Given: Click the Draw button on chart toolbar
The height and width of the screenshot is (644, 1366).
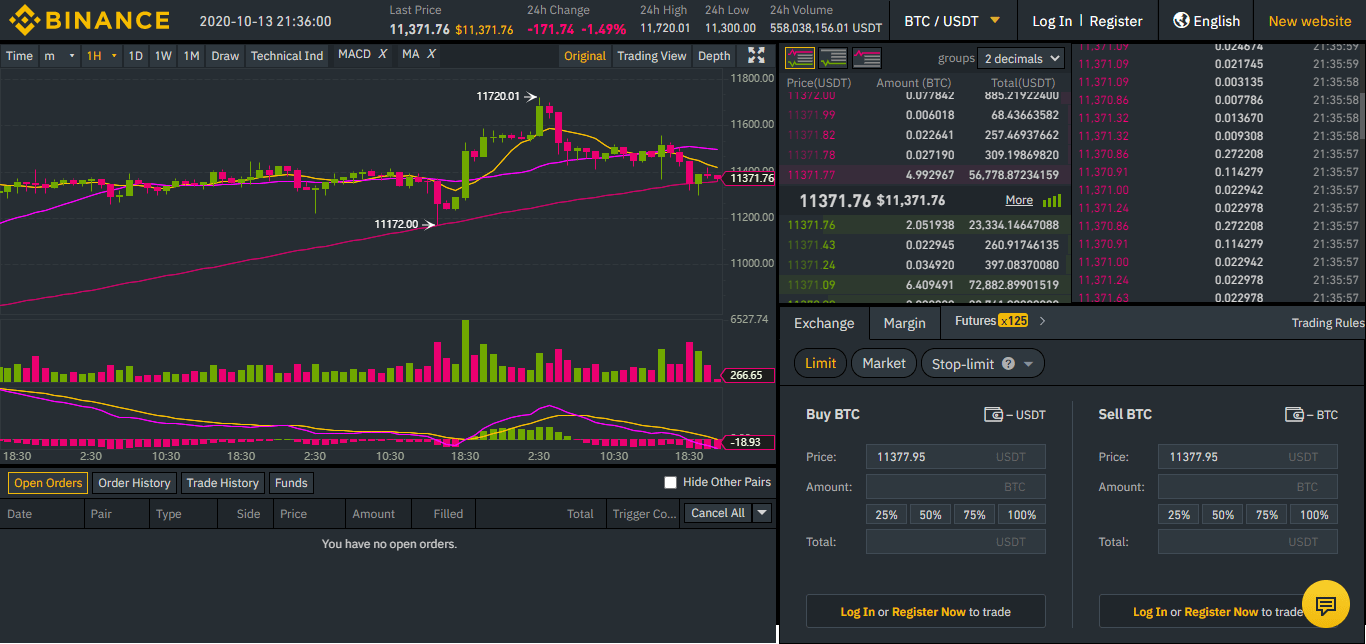Looking at the screenshot, I should [x=225, y=56].
